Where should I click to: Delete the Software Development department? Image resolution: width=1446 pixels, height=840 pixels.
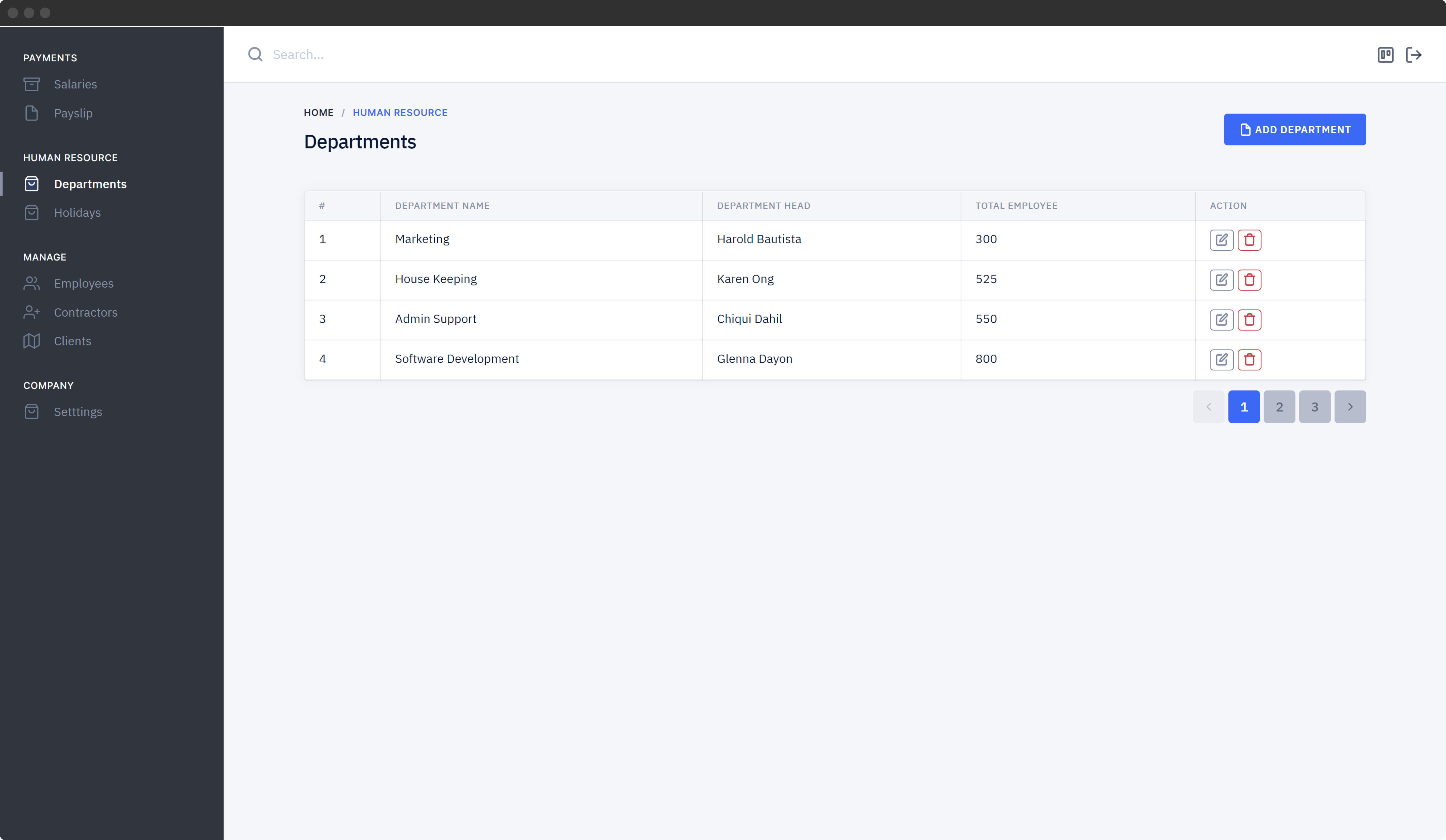(1249, 360)
